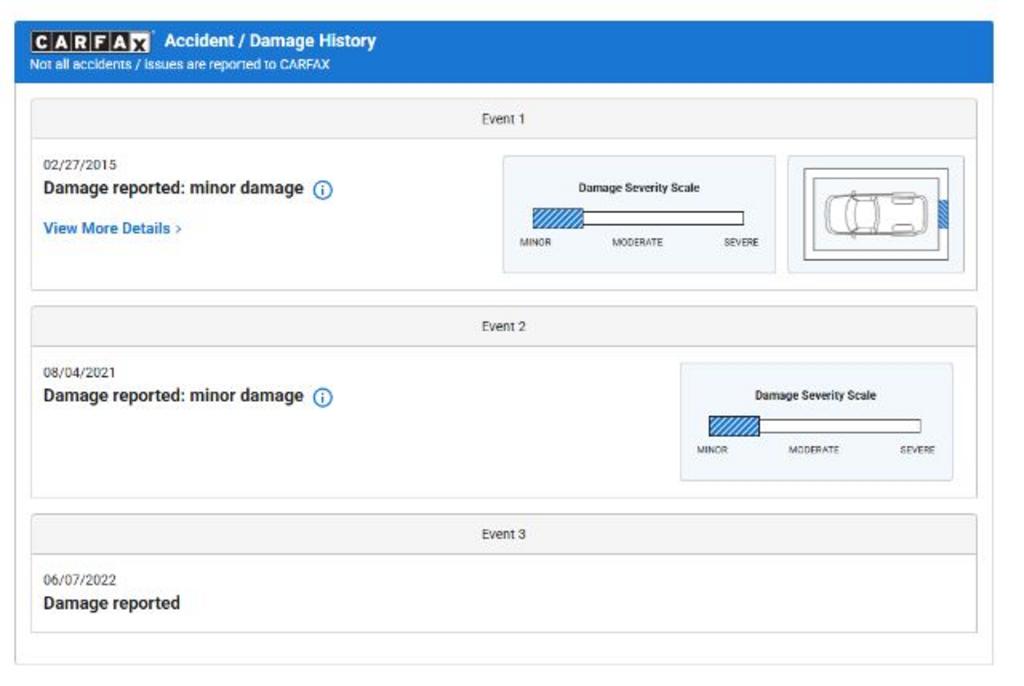Click the Event 1 header bar

[503, 119]
